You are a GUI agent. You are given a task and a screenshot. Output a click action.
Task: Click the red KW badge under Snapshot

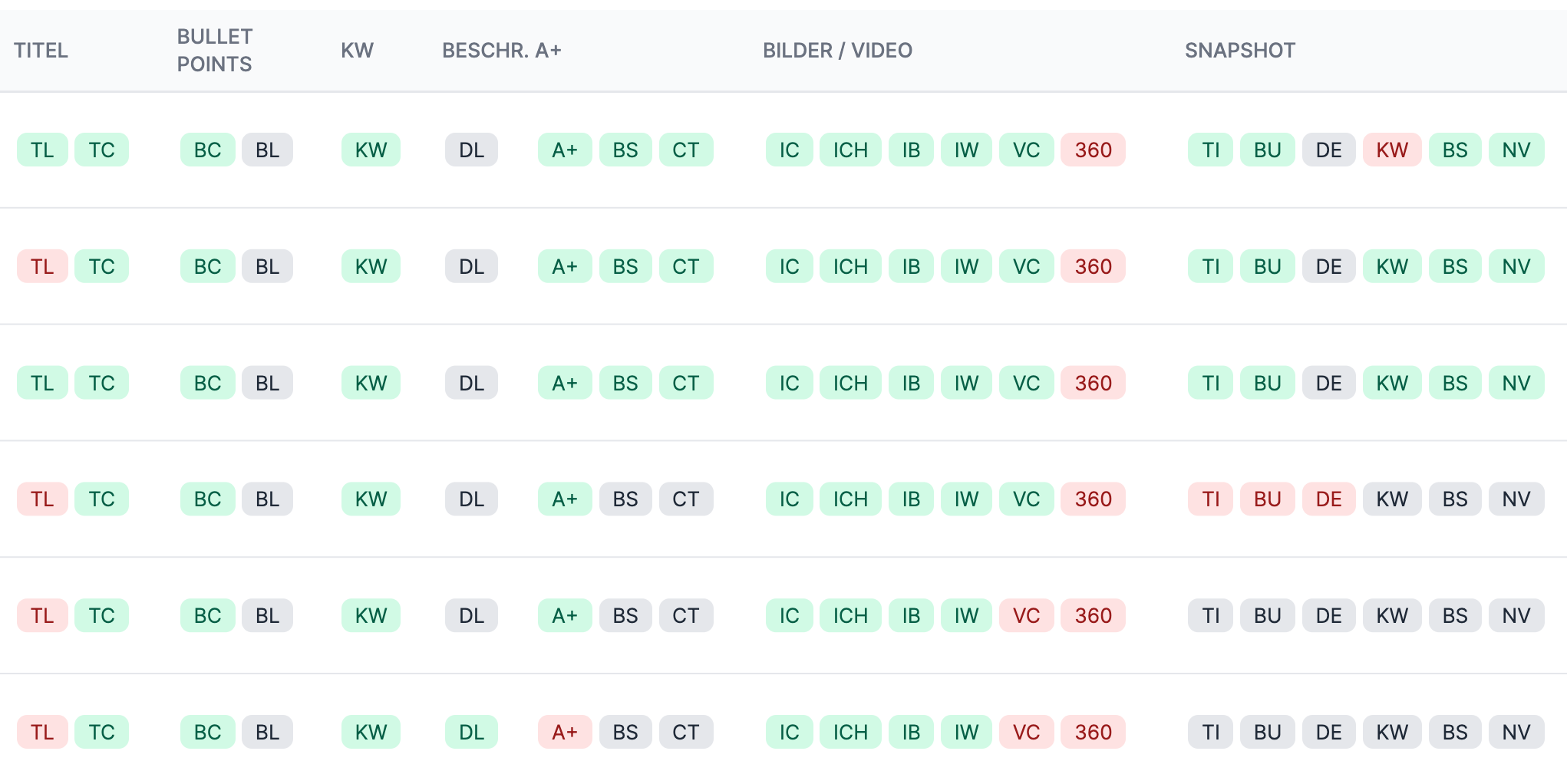point(1391,150)
